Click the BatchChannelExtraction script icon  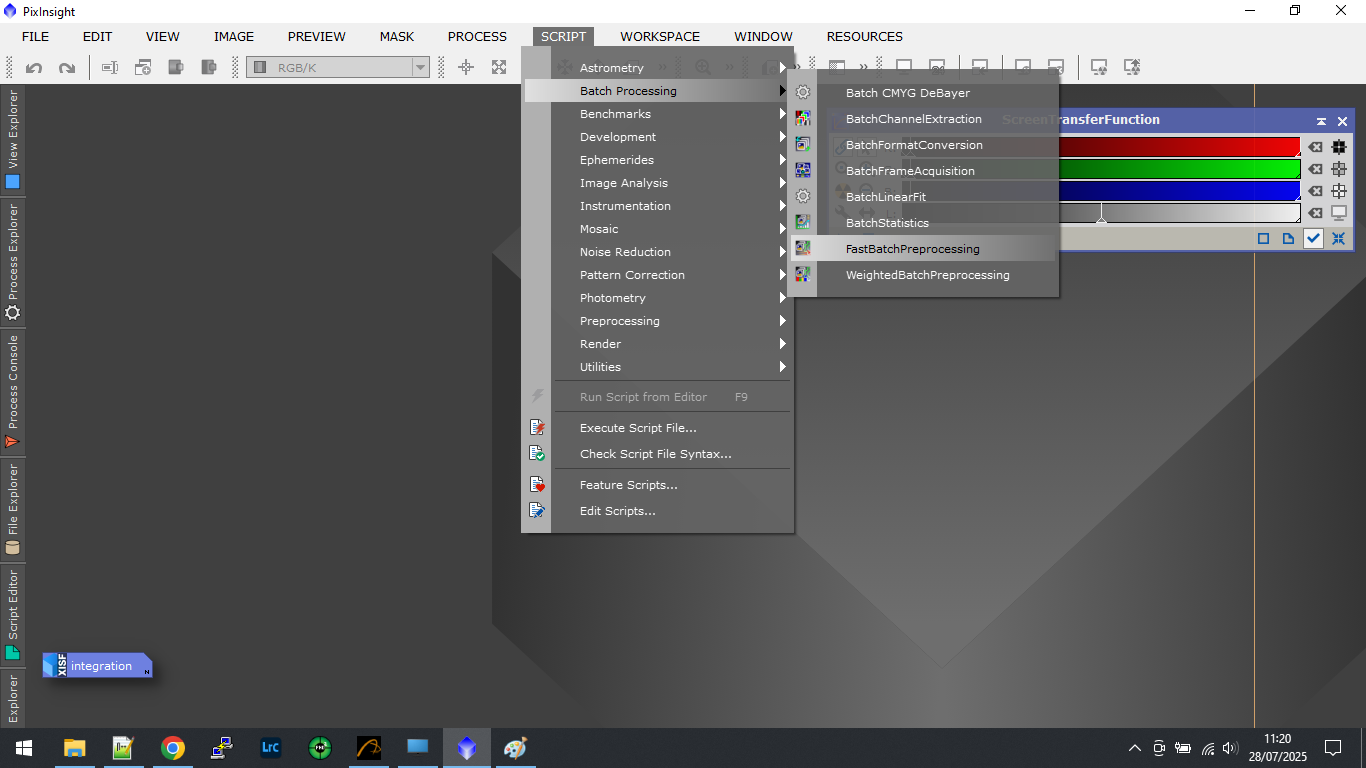pyautogui.click(x=802, y=119)
